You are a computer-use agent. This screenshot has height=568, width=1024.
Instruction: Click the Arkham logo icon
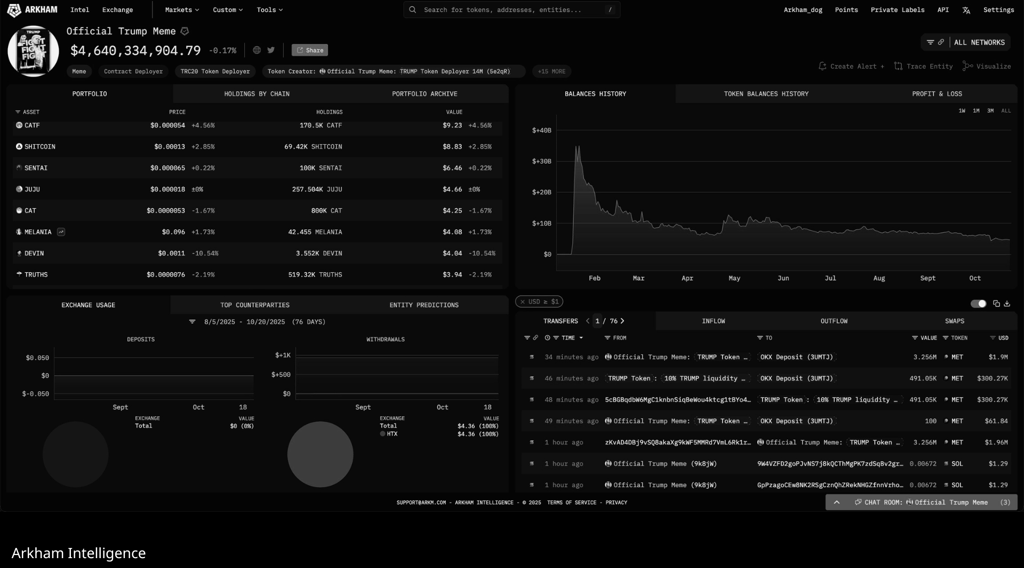click(x=14, y=10)
